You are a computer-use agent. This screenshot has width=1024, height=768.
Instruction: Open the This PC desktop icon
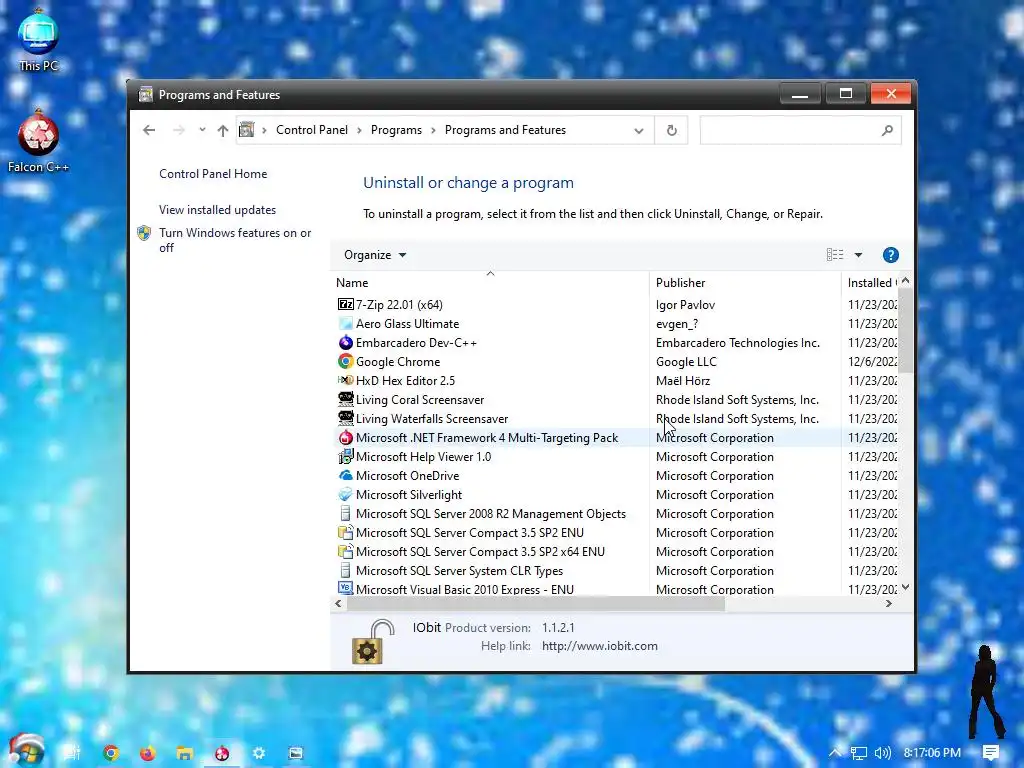[38, 40]
